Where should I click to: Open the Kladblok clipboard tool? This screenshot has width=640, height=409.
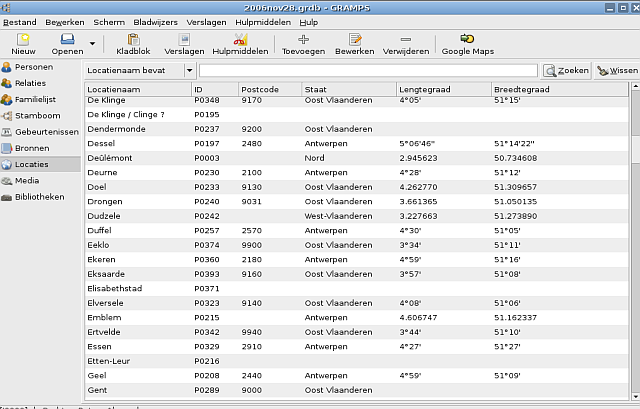coord(133,43)
